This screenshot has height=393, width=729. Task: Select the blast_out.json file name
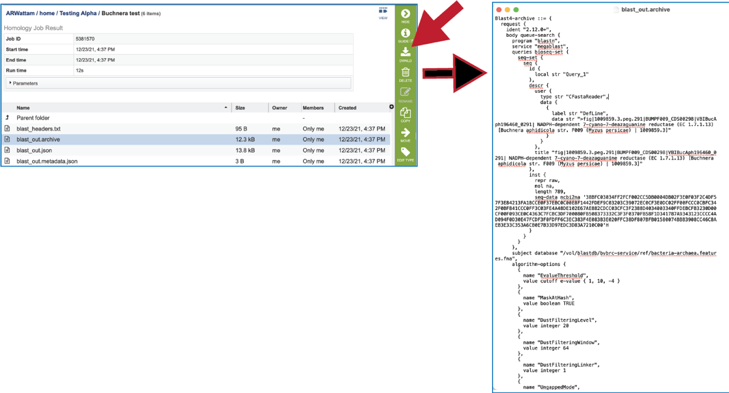34,151
